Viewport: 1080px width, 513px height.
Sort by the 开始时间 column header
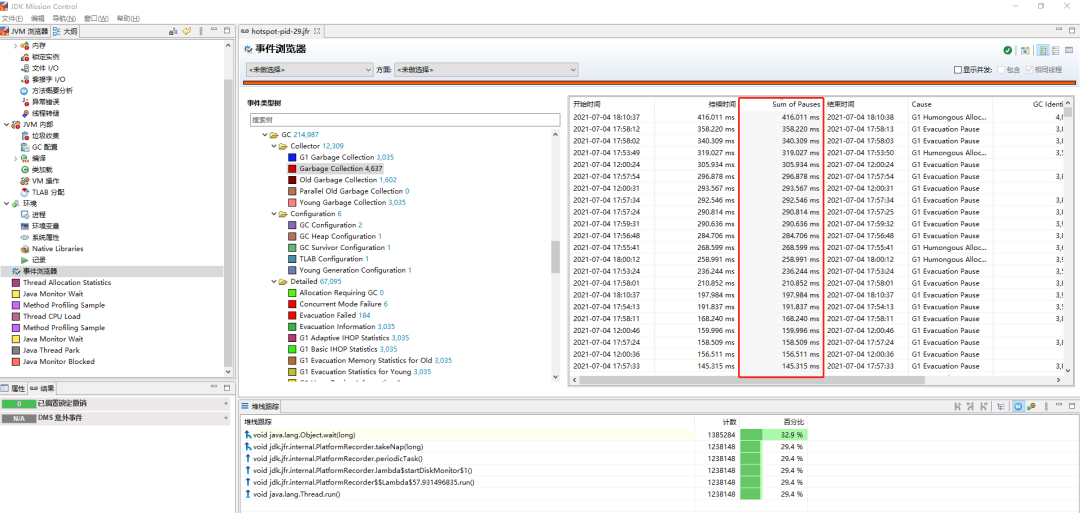(x=612, y=104)
